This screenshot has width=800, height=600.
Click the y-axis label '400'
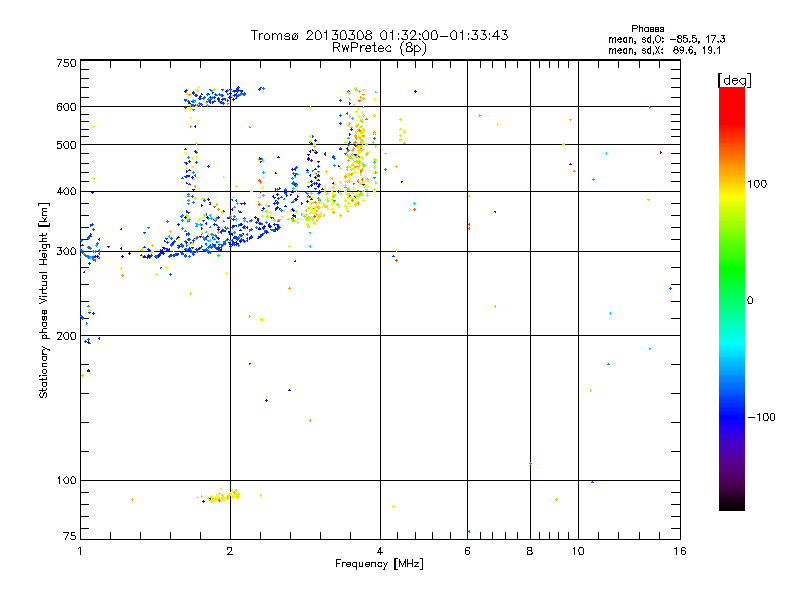click(66, 192)
